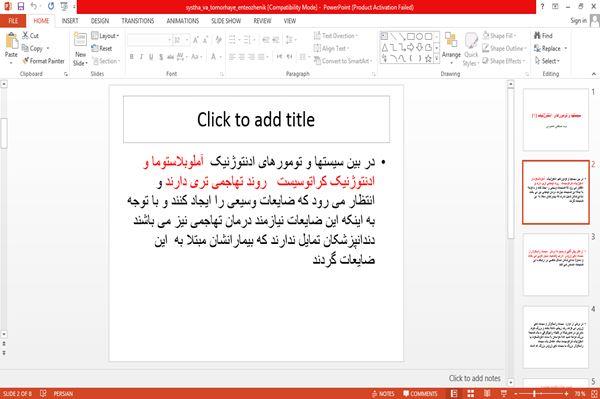Click the Paste icon
600x399 pixels.
11,41
